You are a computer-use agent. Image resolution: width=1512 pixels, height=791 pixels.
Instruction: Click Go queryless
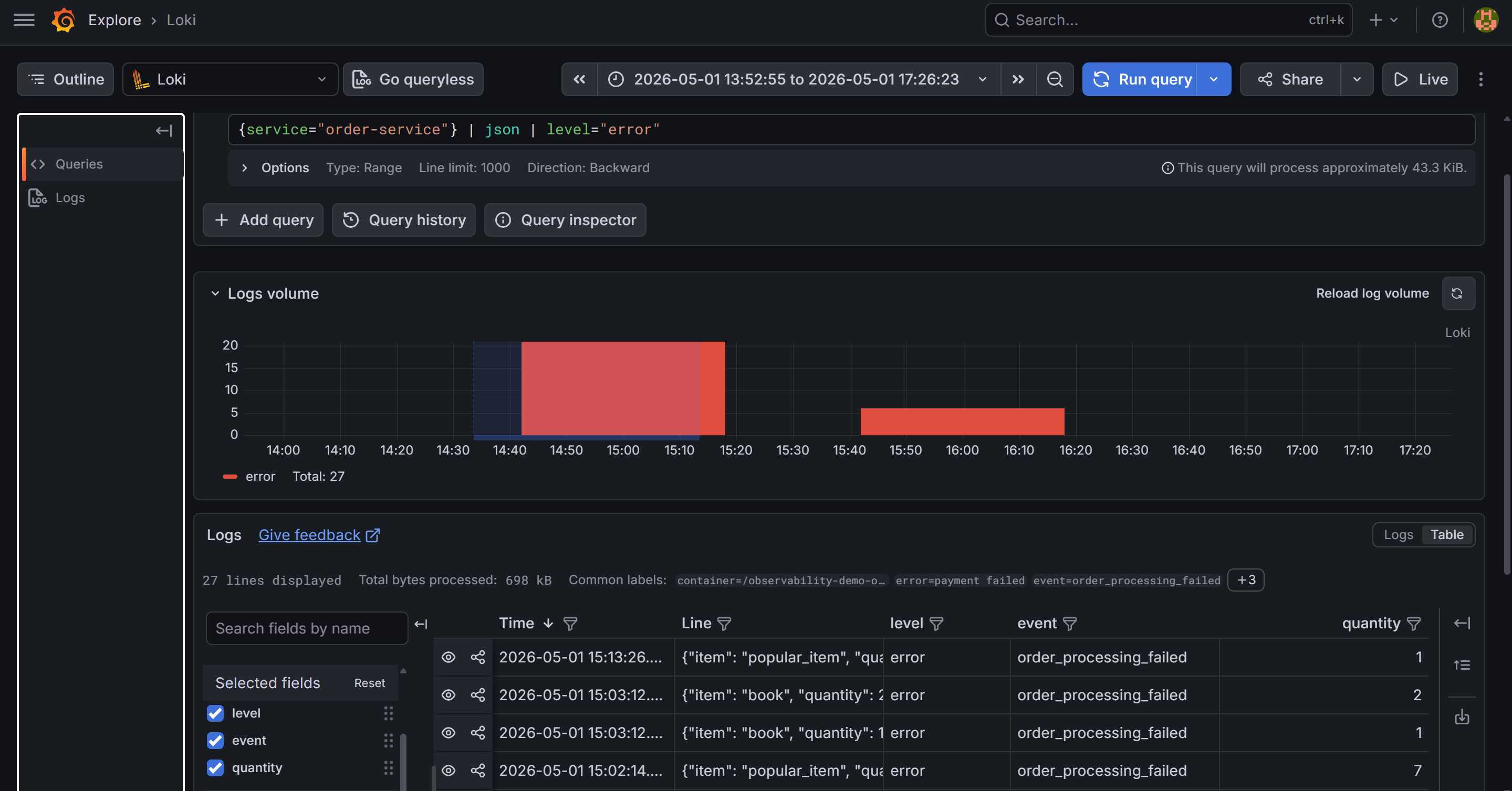[413, 79]
